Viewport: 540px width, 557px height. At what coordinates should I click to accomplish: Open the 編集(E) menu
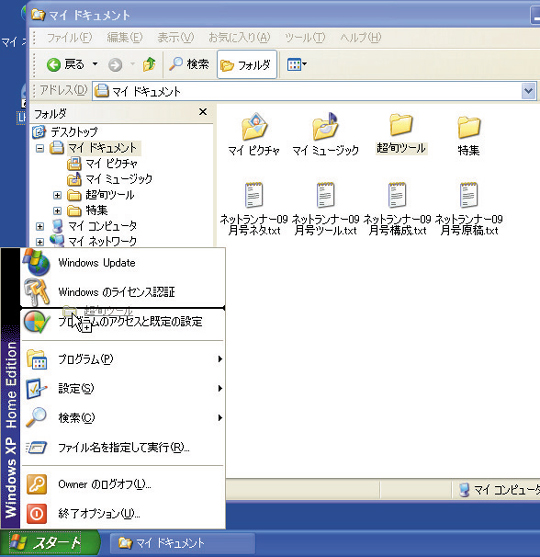pos(125,37)
